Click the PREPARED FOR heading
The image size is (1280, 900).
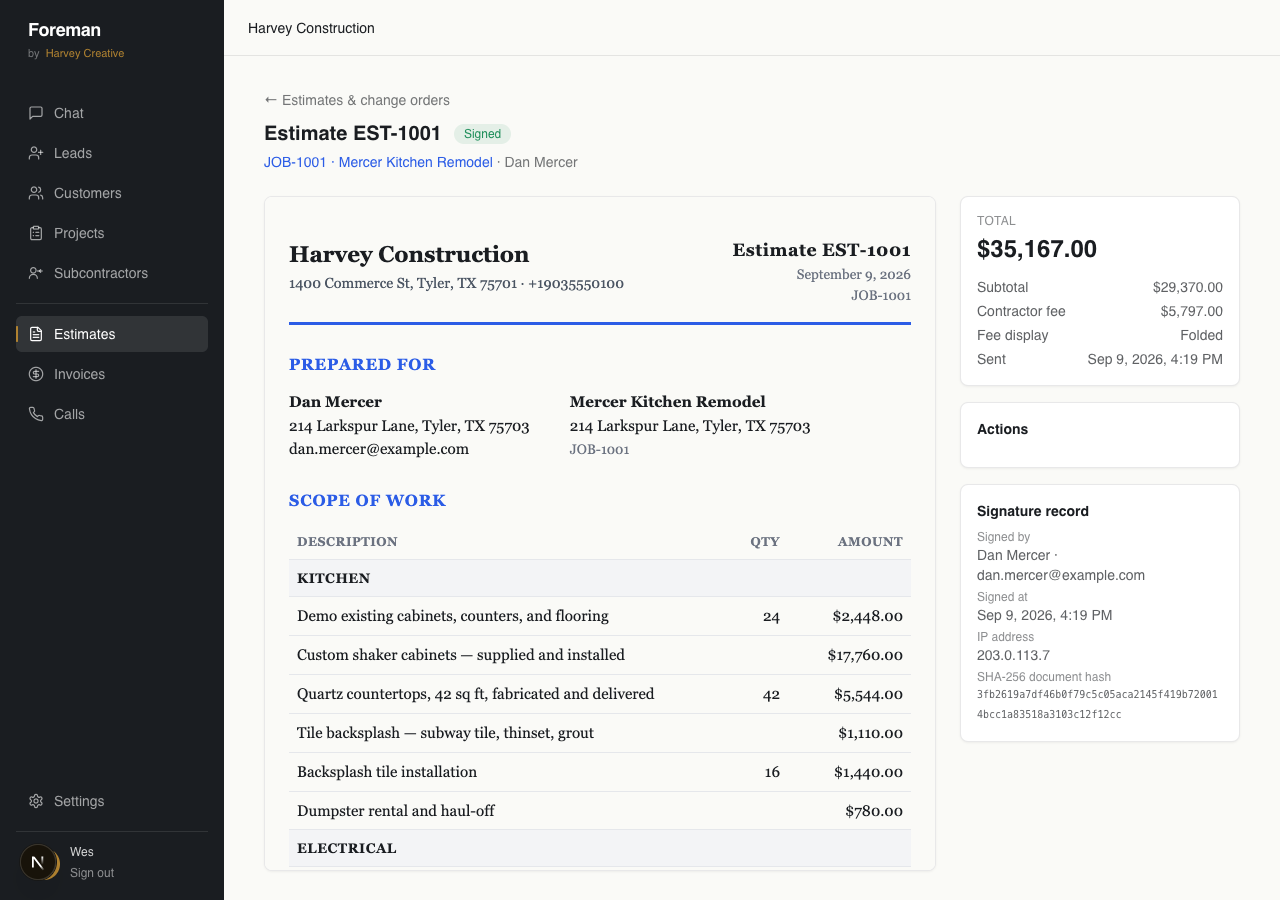coord(362,365)
